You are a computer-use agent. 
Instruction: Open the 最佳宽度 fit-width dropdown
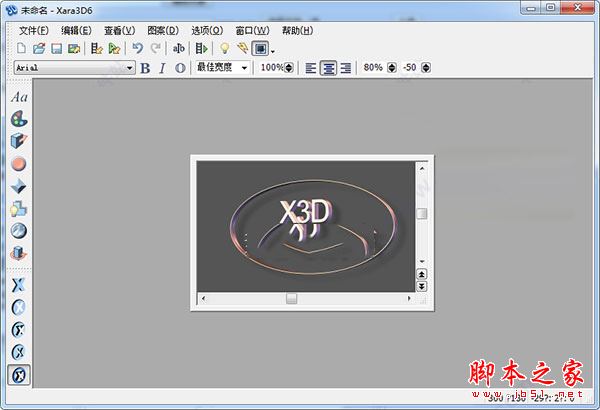pos(223,68)
